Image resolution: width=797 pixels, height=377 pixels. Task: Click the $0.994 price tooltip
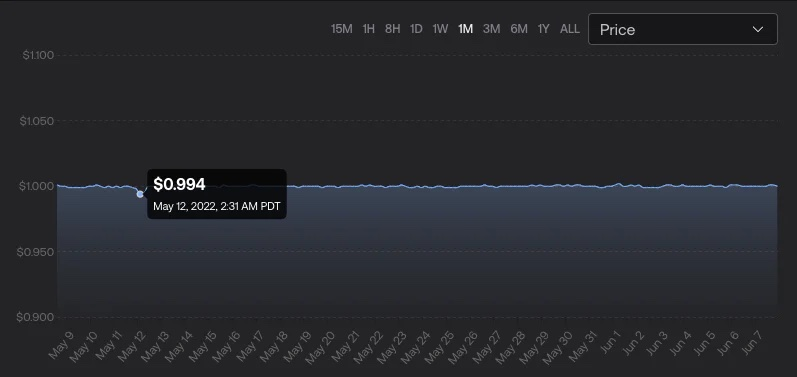click(217, 194)
